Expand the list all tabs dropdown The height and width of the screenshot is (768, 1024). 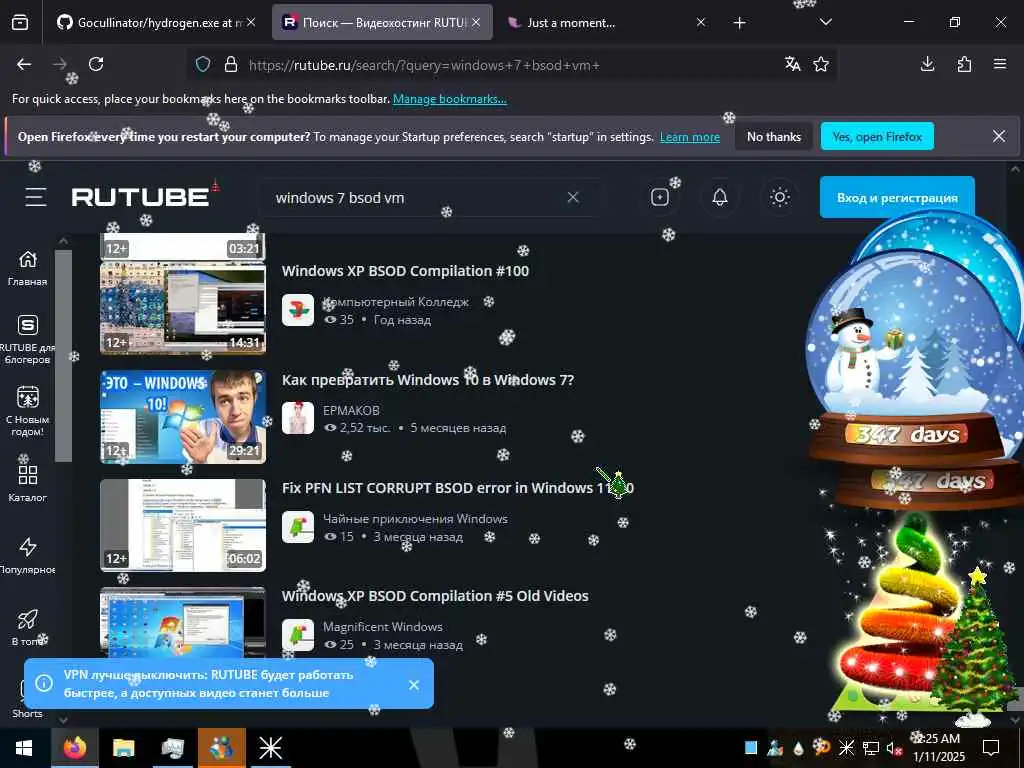(x=826, y=22)
